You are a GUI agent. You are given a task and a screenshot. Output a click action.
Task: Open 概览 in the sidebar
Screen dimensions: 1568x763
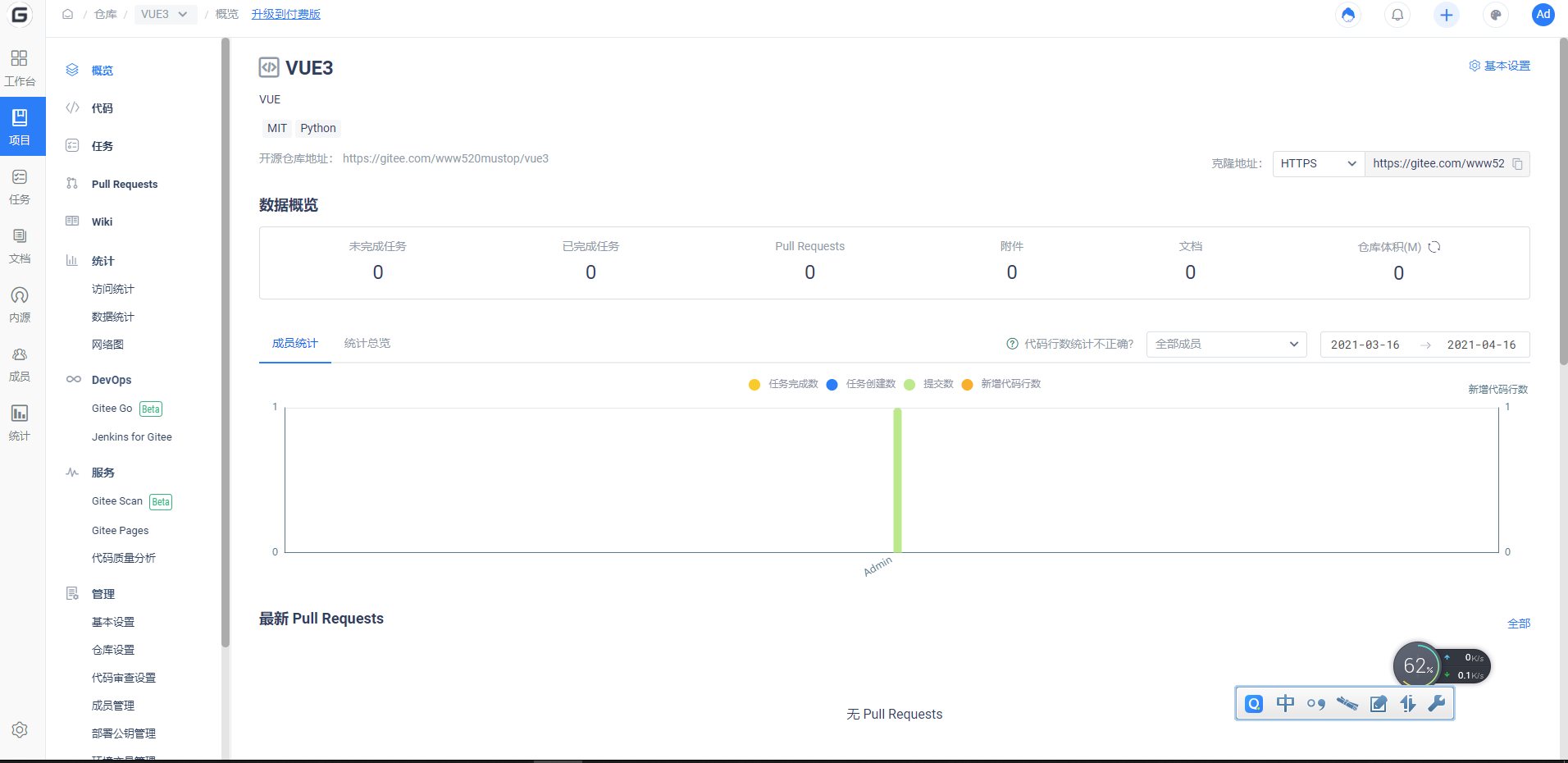[103, 71]
